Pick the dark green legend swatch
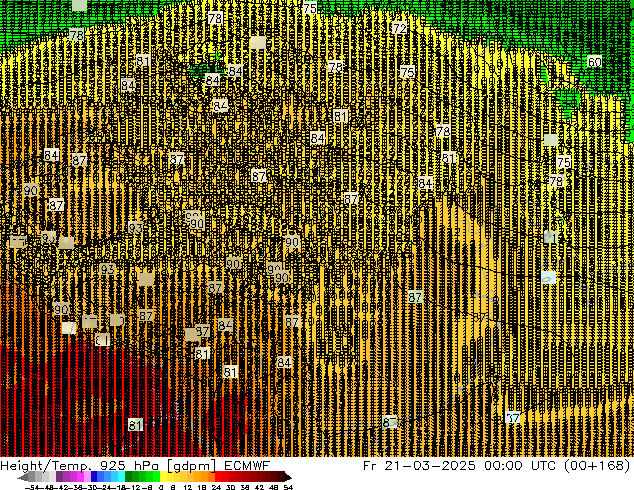Viewport: 634px width, 490px height. pos(129,477)
